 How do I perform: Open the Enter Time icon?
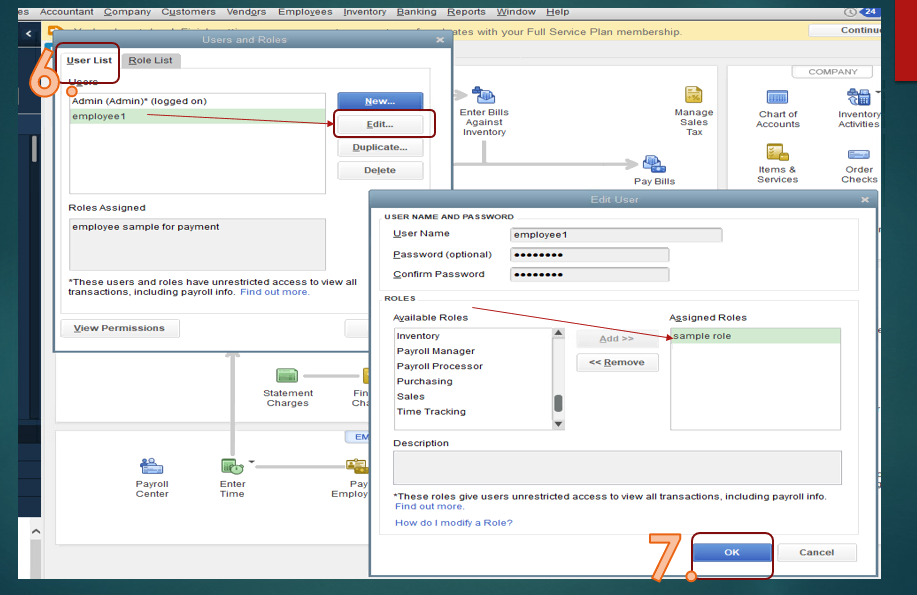232,466
